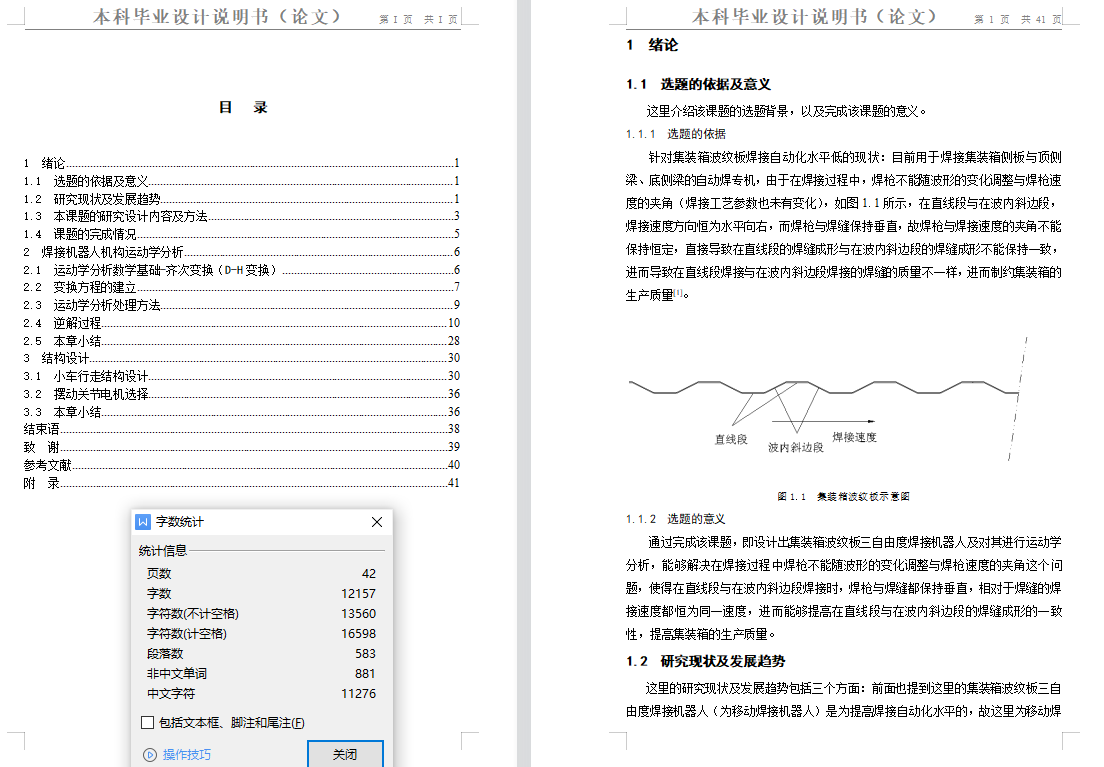1104x767 pixels.
Task: Navigate to TOC entry 3.1 小车行走结构设计
Action: pyautogui.click(x=100, y=376)
